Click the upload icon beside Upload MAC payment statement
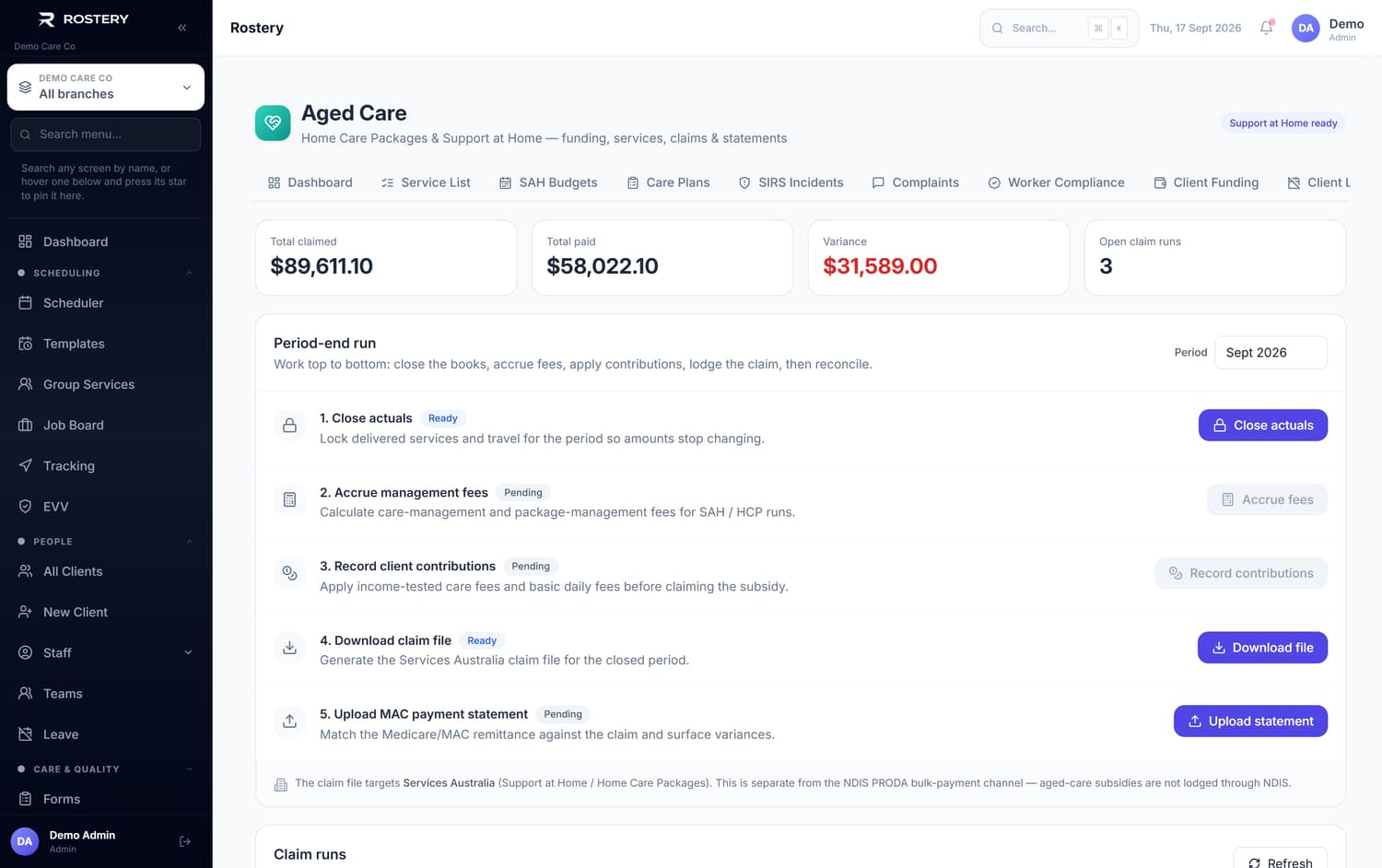The height and width of the screenshot is (868, 1382). pyautogui.click(x=289, y=721)
